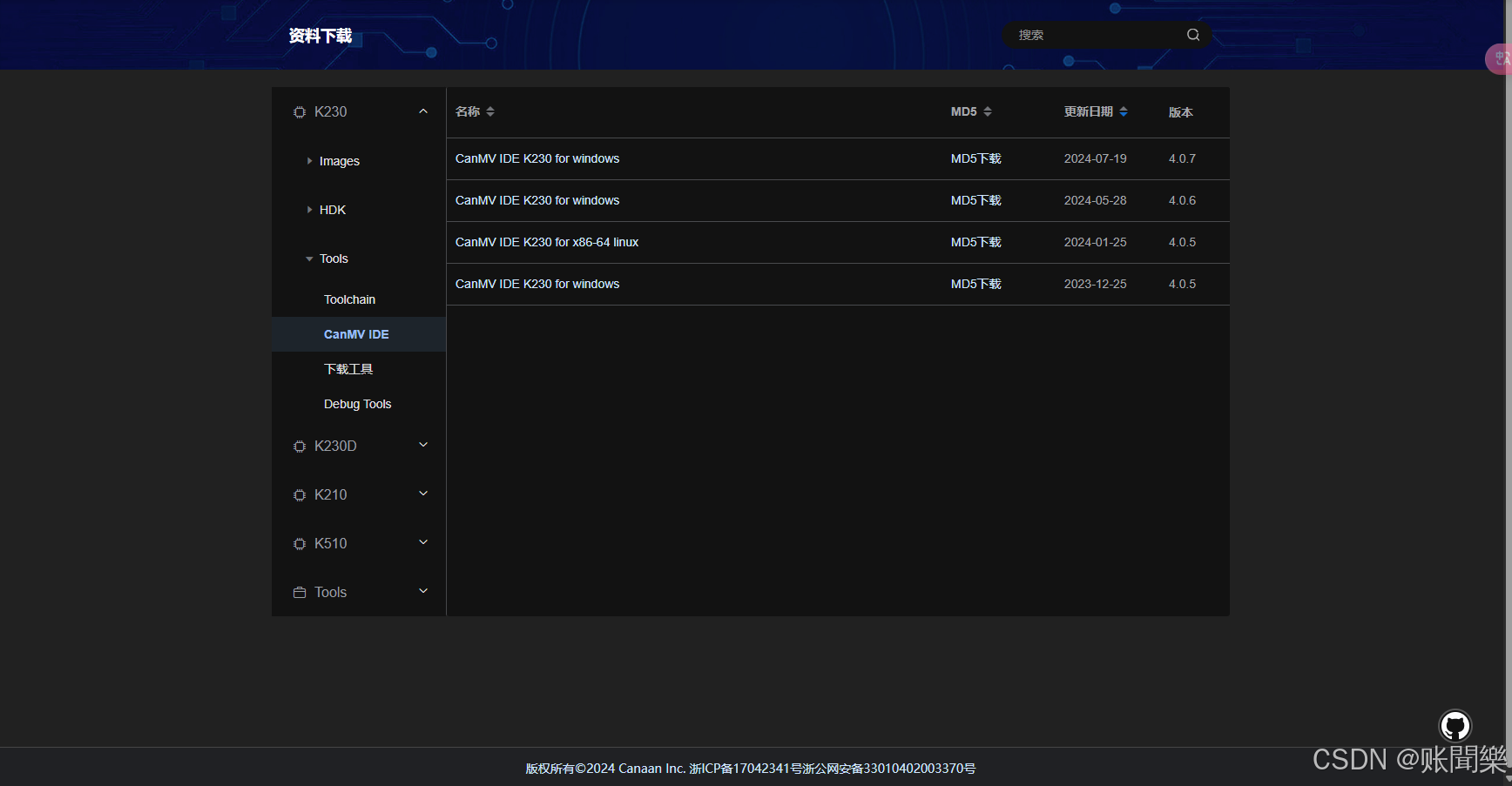Expand the K510 section chevron

423,542
